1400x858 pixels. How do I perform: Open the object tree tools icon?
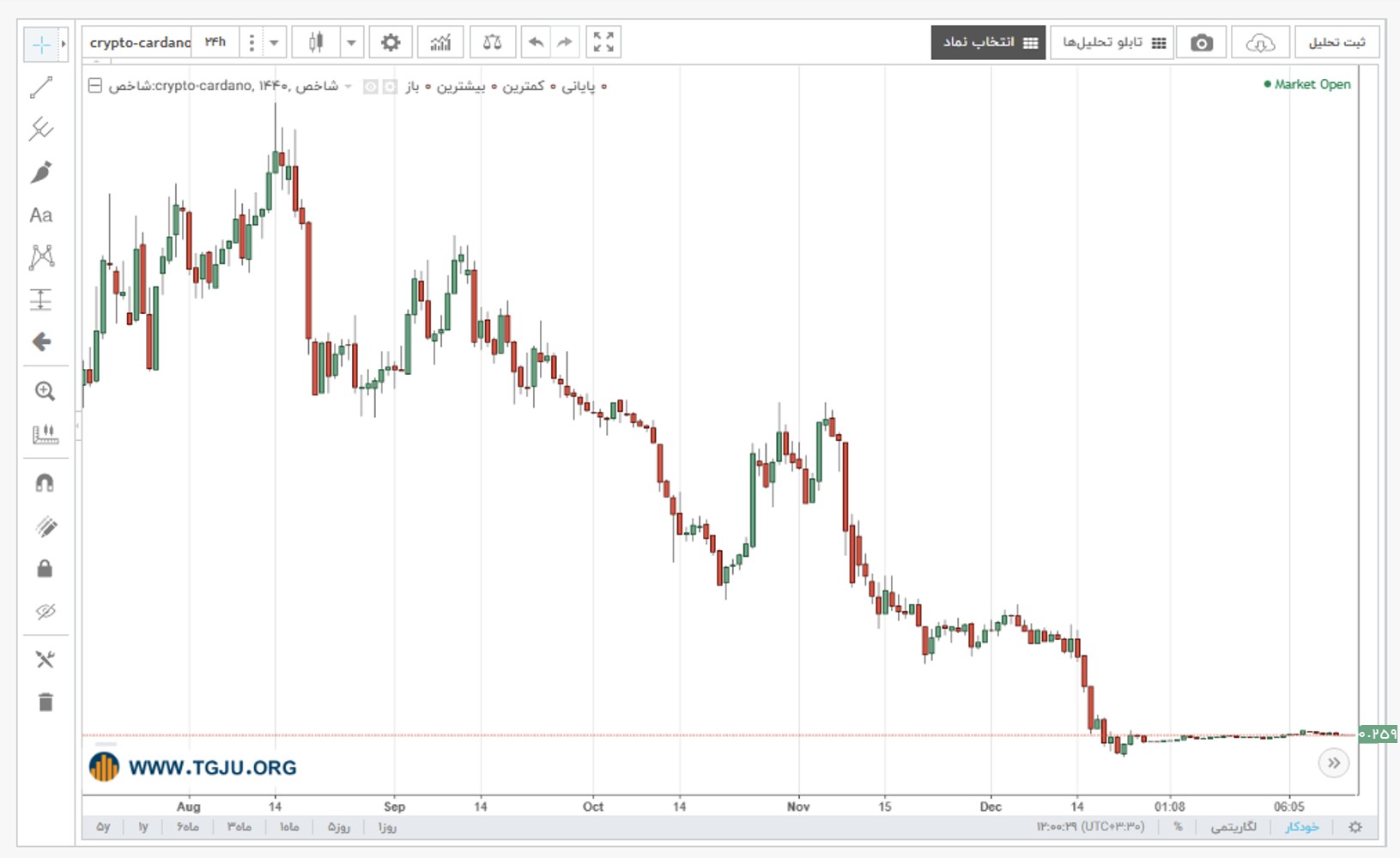point(45,659)
